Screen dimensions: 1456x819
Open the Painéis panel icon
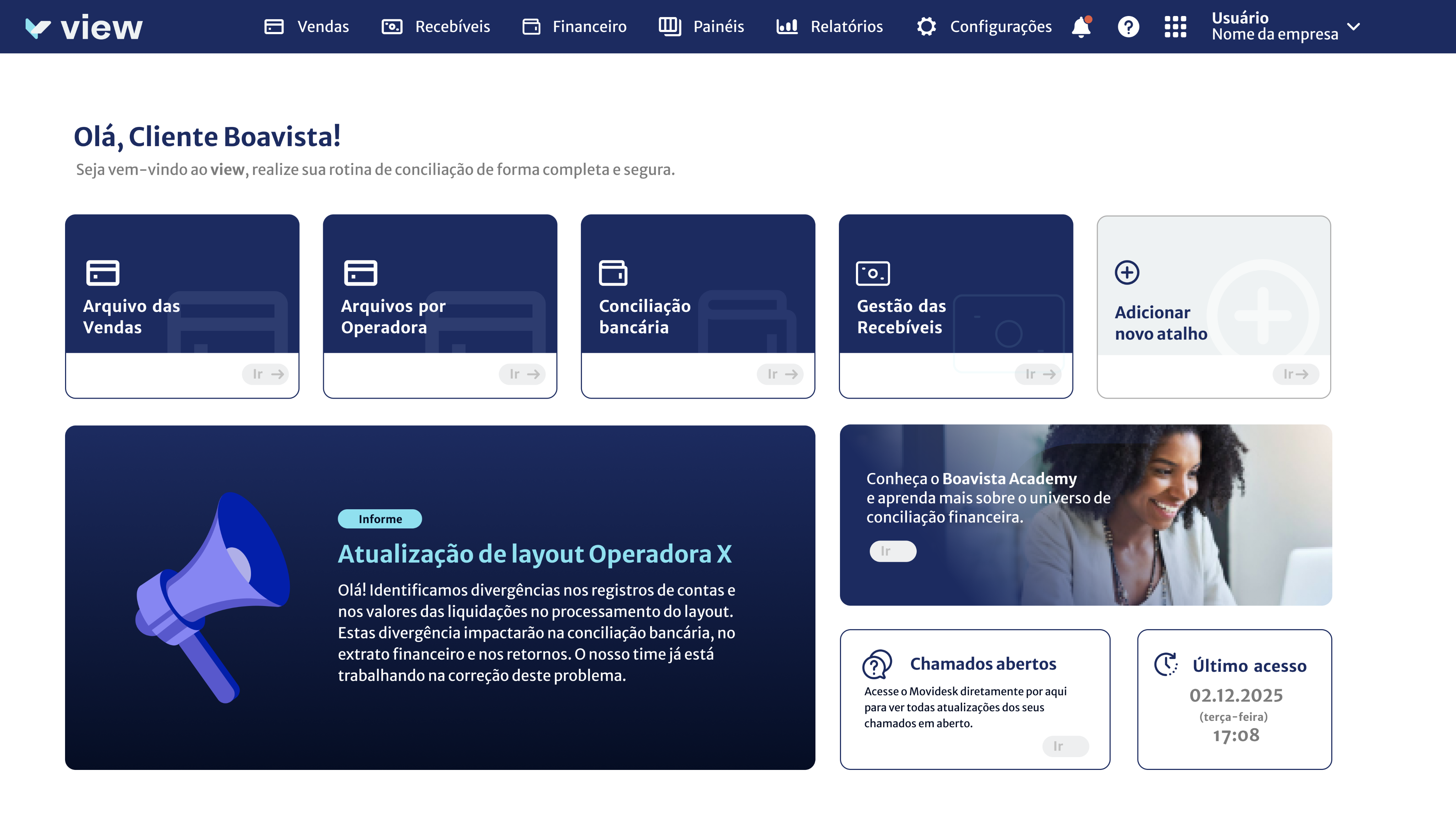(x=670, y=27)
